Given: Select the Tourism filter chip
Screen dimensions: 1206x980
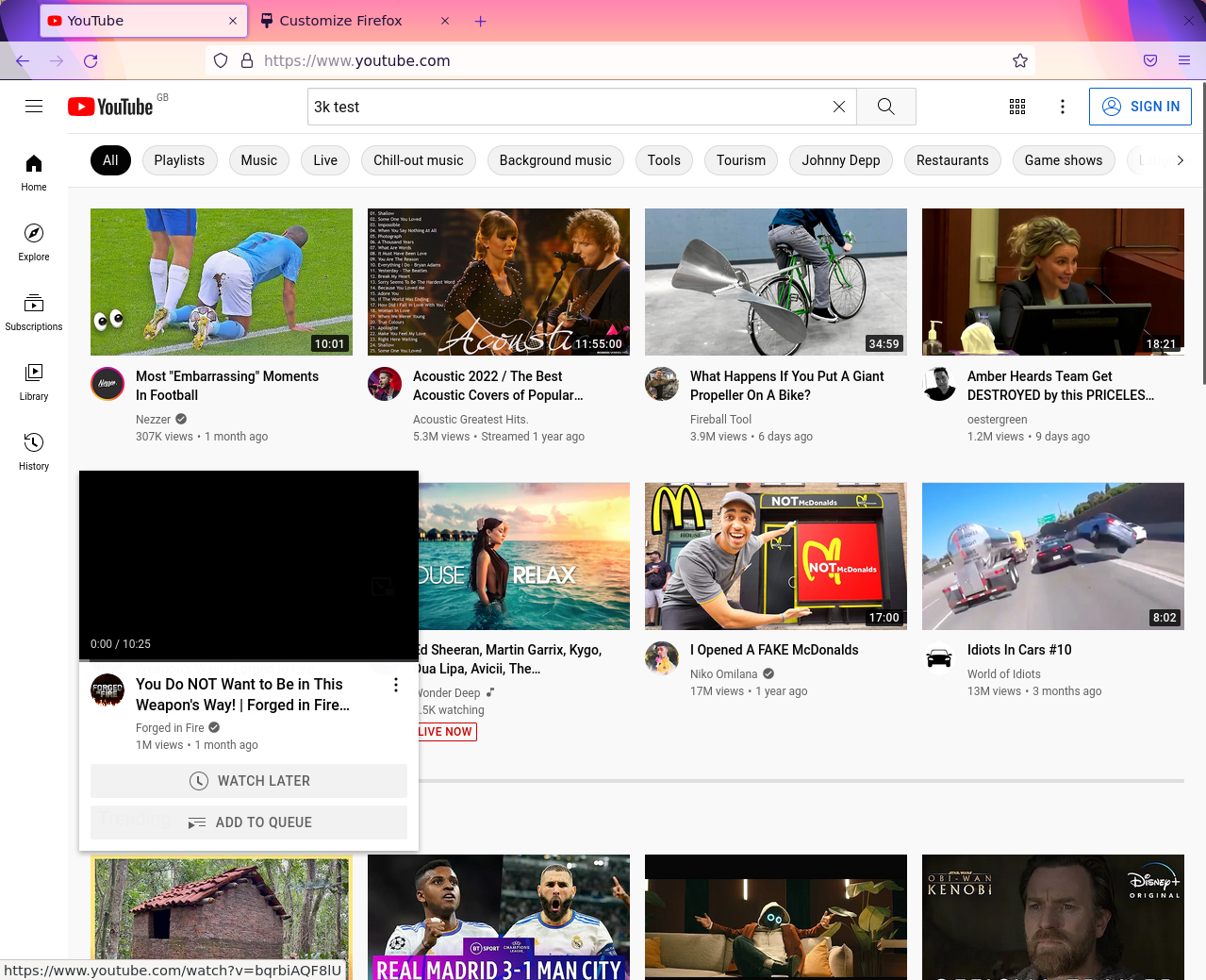Looking at the screenshot, I should point(741,160).
